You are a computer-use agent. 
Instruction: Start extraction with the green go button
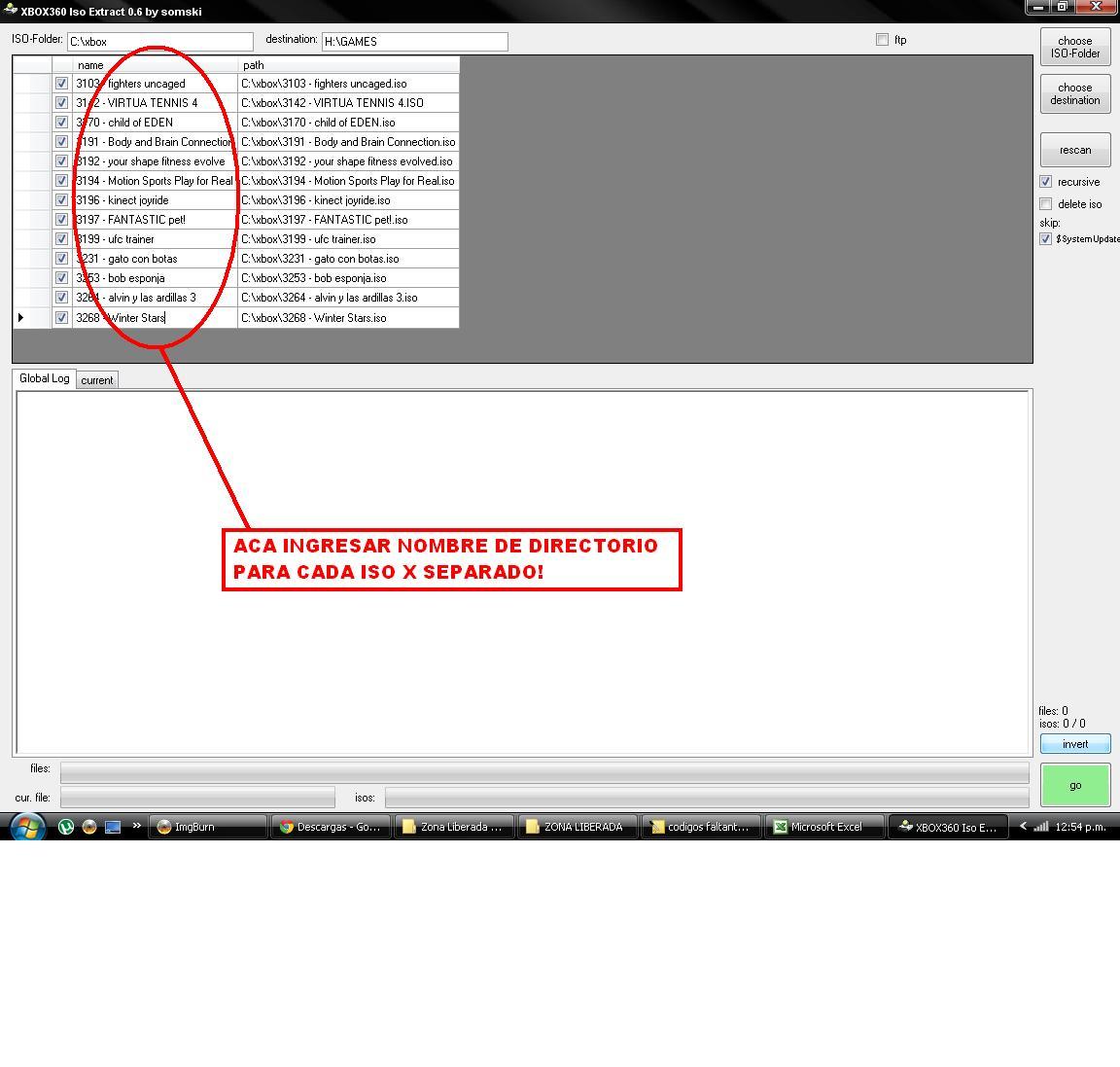pos(1075,786)
